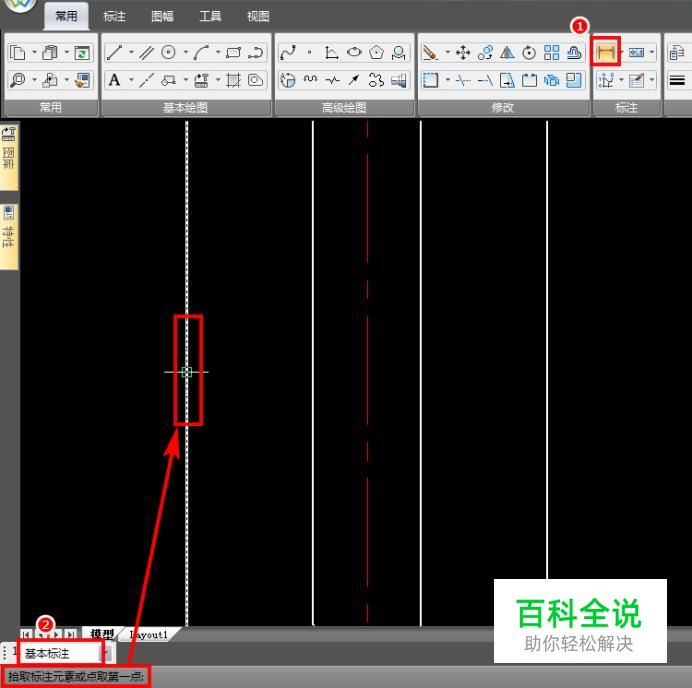Select the Extend tool
The height and width of the screenshot is (688, 692).
coord(485,80)
